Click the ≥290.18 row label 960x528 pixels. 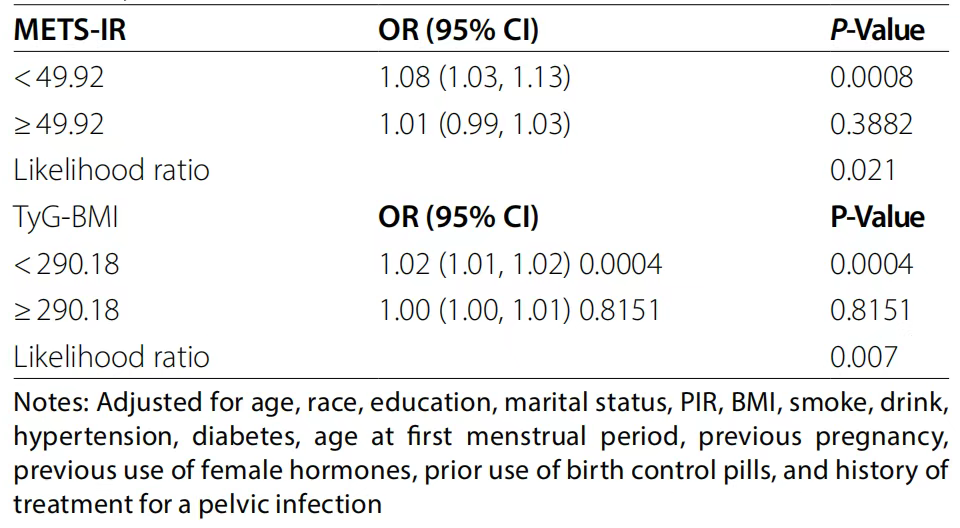[66, 310]
